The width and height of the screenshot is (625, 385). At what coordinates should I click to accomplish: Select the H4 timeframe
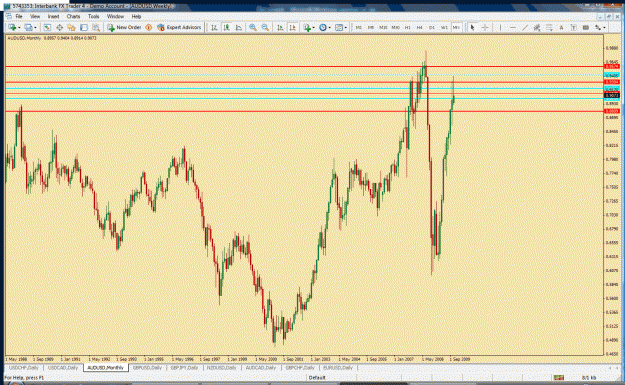419,28
